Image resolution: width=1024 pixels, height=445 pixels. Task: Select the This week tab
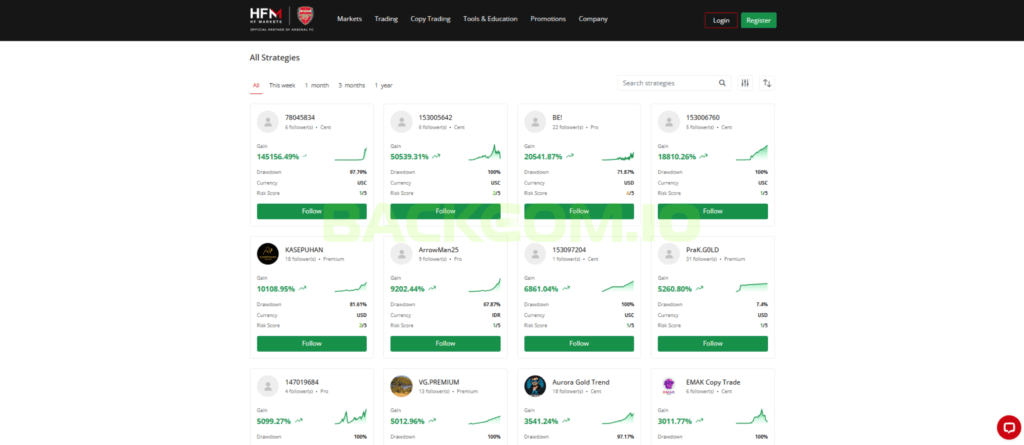[282, 85]
